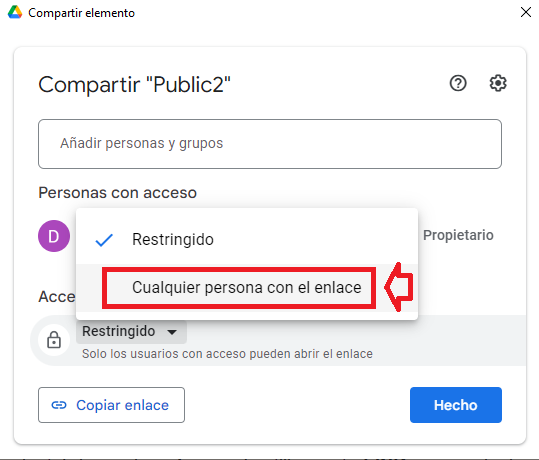Click the blue Hecho button
Viewport: 539px width, 460px height.
(455, 405)
